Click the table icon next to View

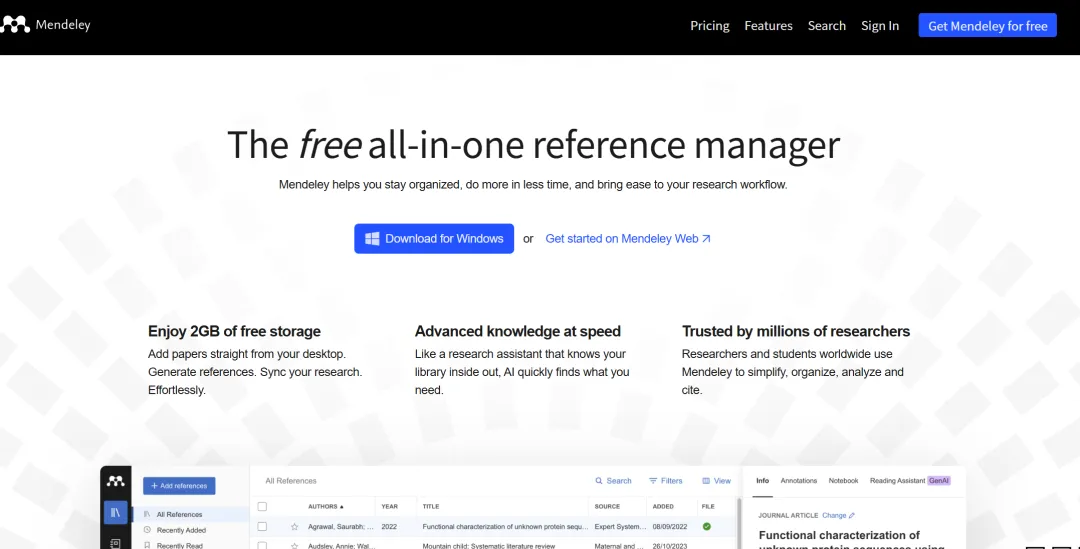pos(706,481)
